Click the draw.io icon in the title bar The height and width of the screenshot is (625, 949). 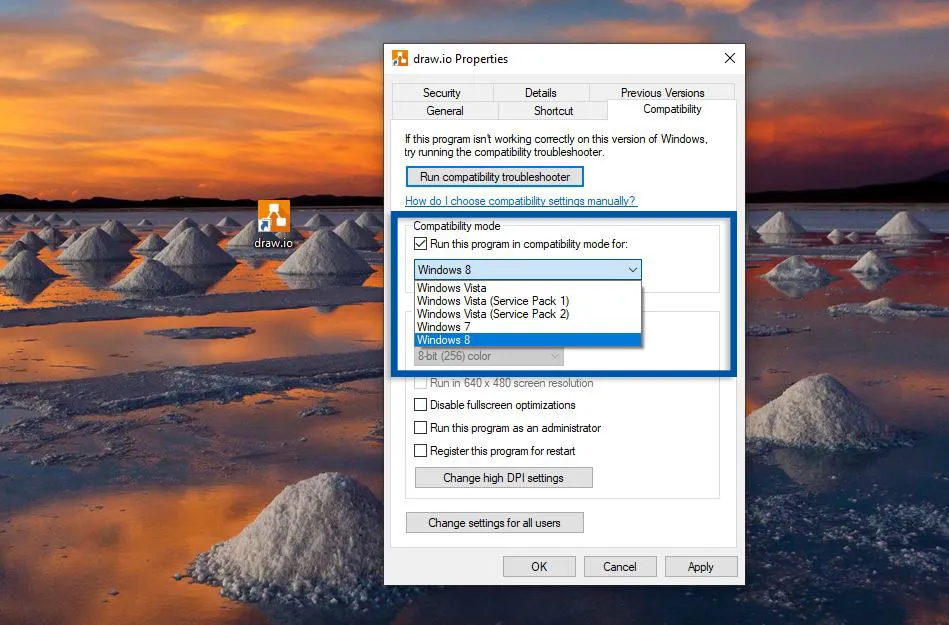click(x=401, y=58)
